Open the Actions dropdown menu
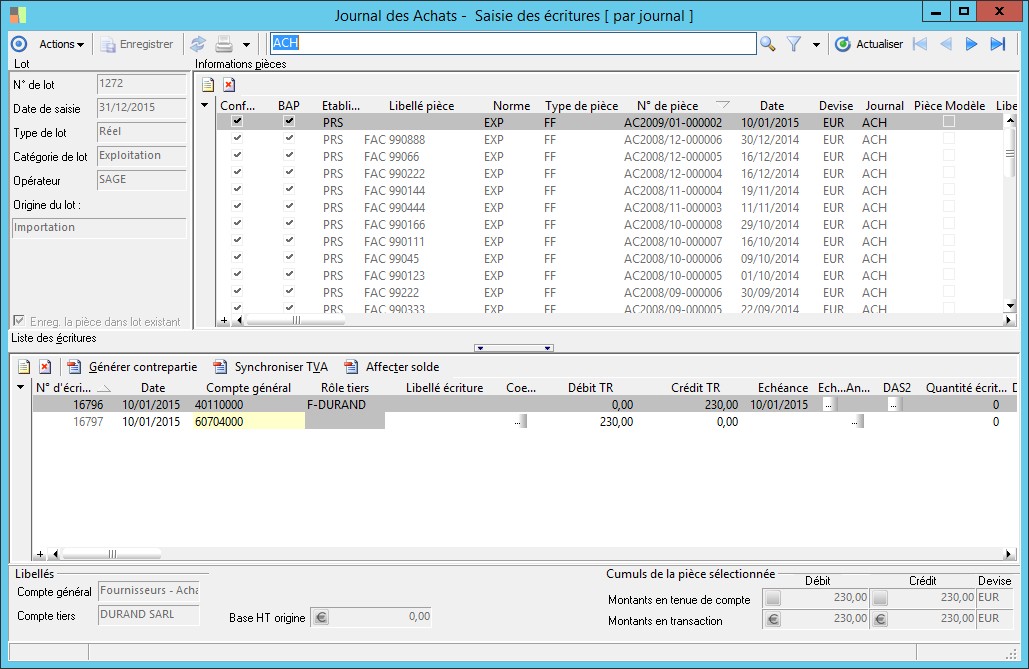Viewport: 1029px width, 669px height. 61,44
